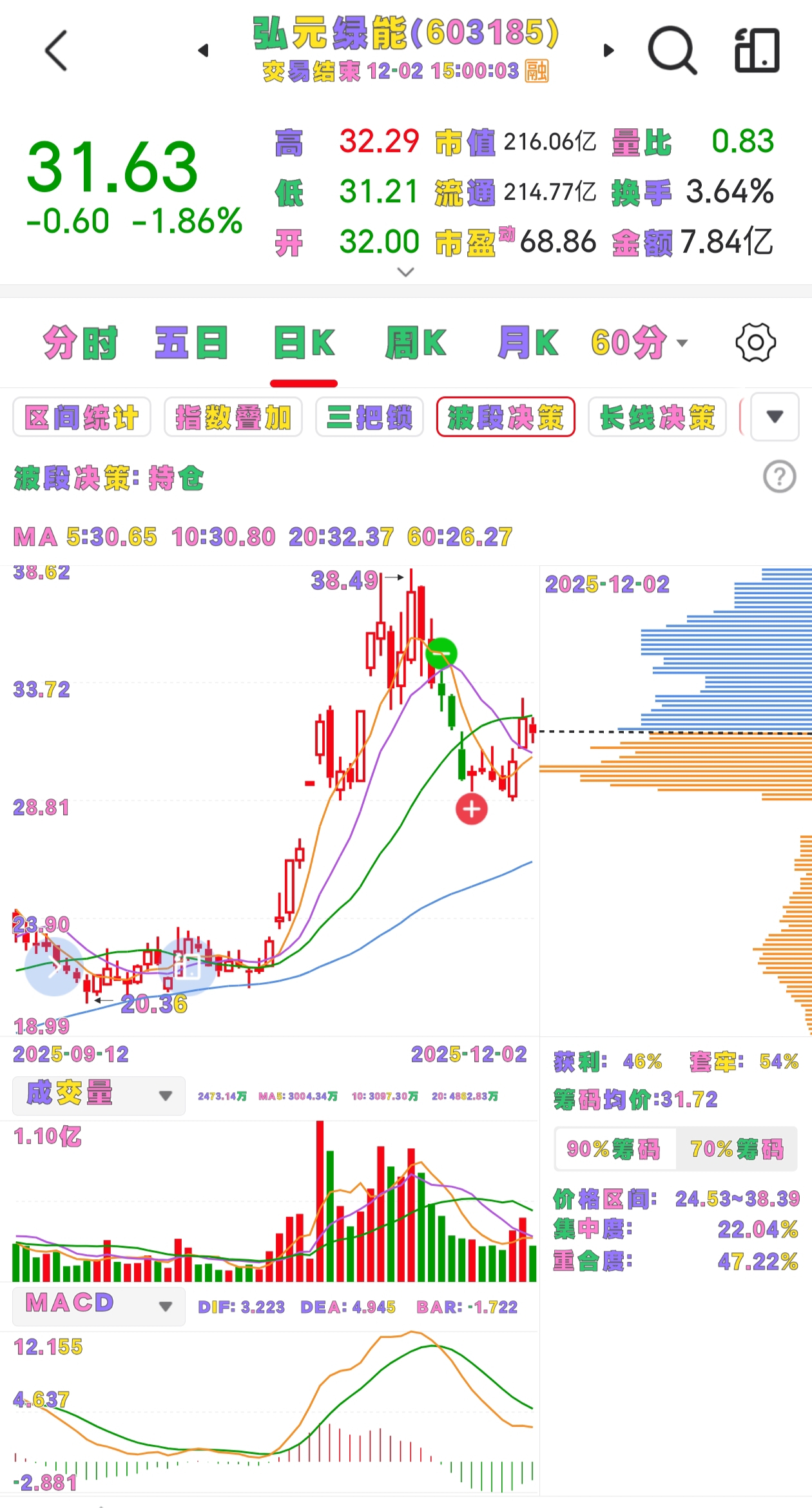Tap the chip distribution date 2025-12-02
Image resolution: width=812 pixels, height=1508 pixels.
(607, 585)
